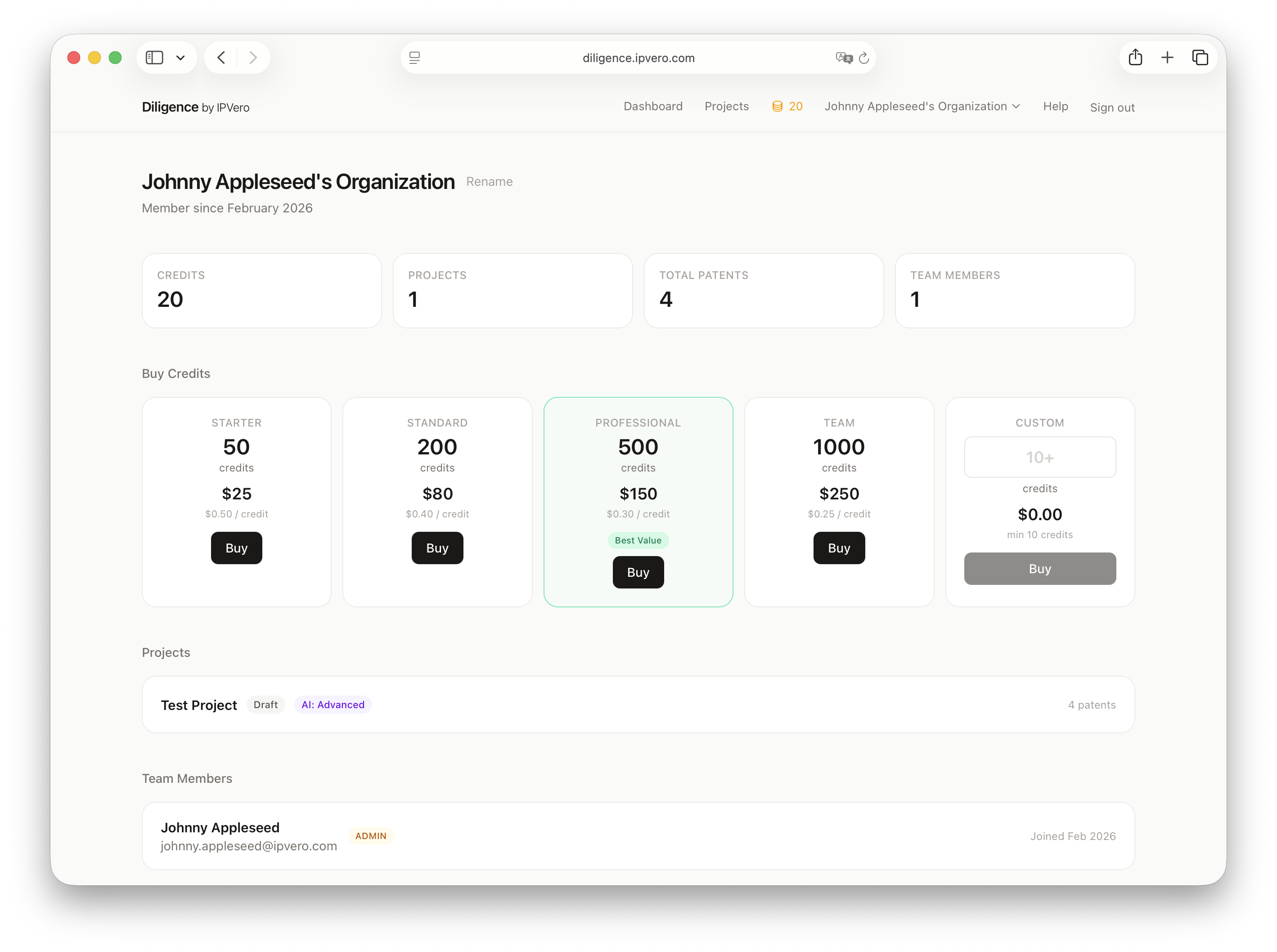Open the Dashboard navigation item
1277x952 pixels.
tap(653, 106)
